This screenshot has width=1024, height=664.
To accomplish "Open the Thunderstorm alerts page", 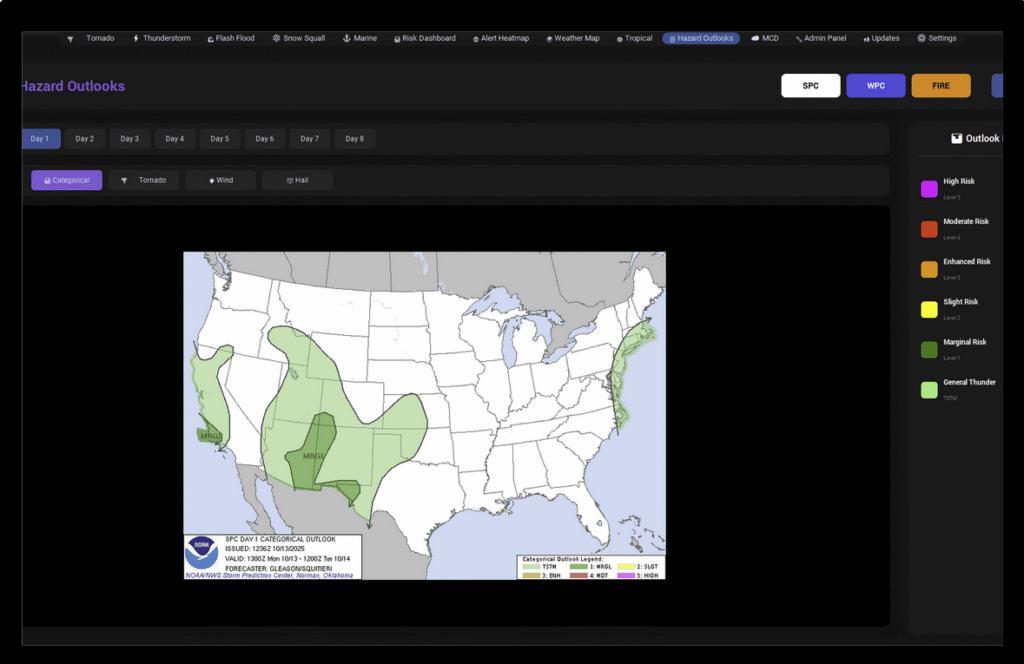I will tap(161, 39).
